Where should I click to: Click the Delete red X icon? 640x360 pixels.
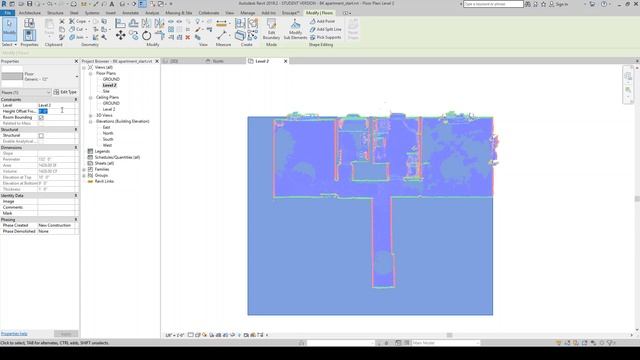click(188, 37)
